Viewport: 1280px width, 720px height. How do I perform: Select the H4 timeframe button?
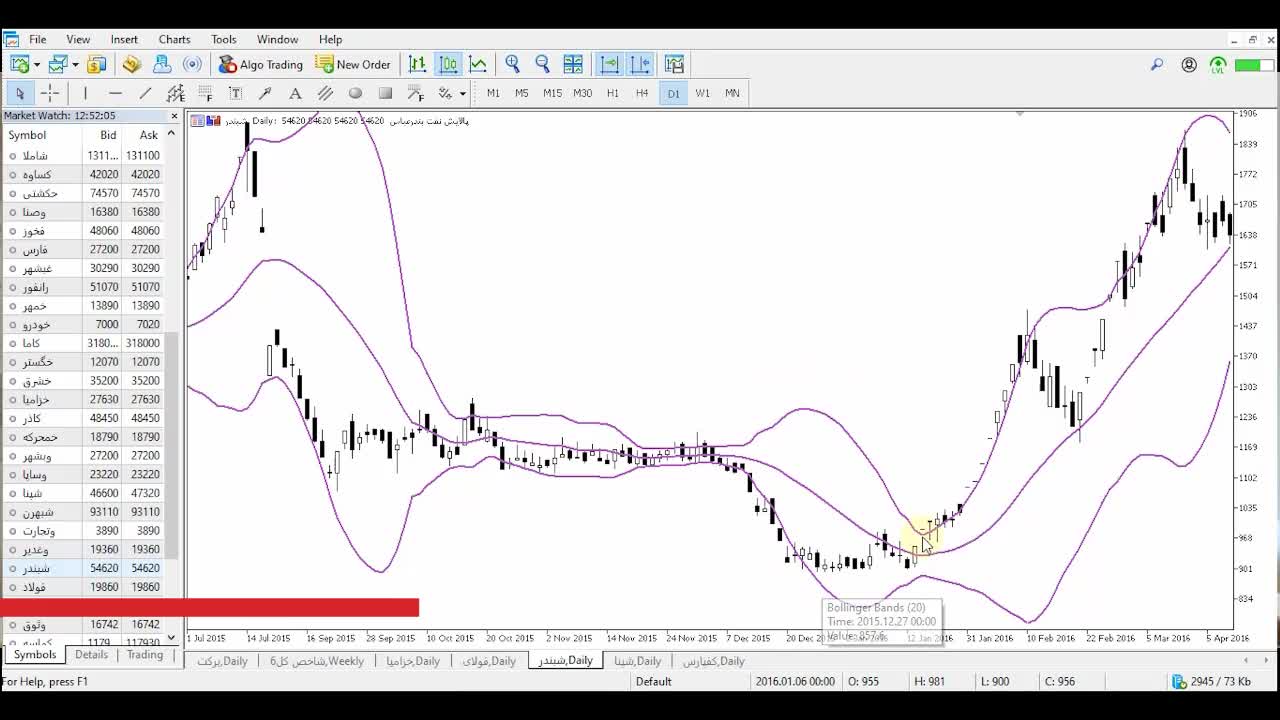coord(642,93)
